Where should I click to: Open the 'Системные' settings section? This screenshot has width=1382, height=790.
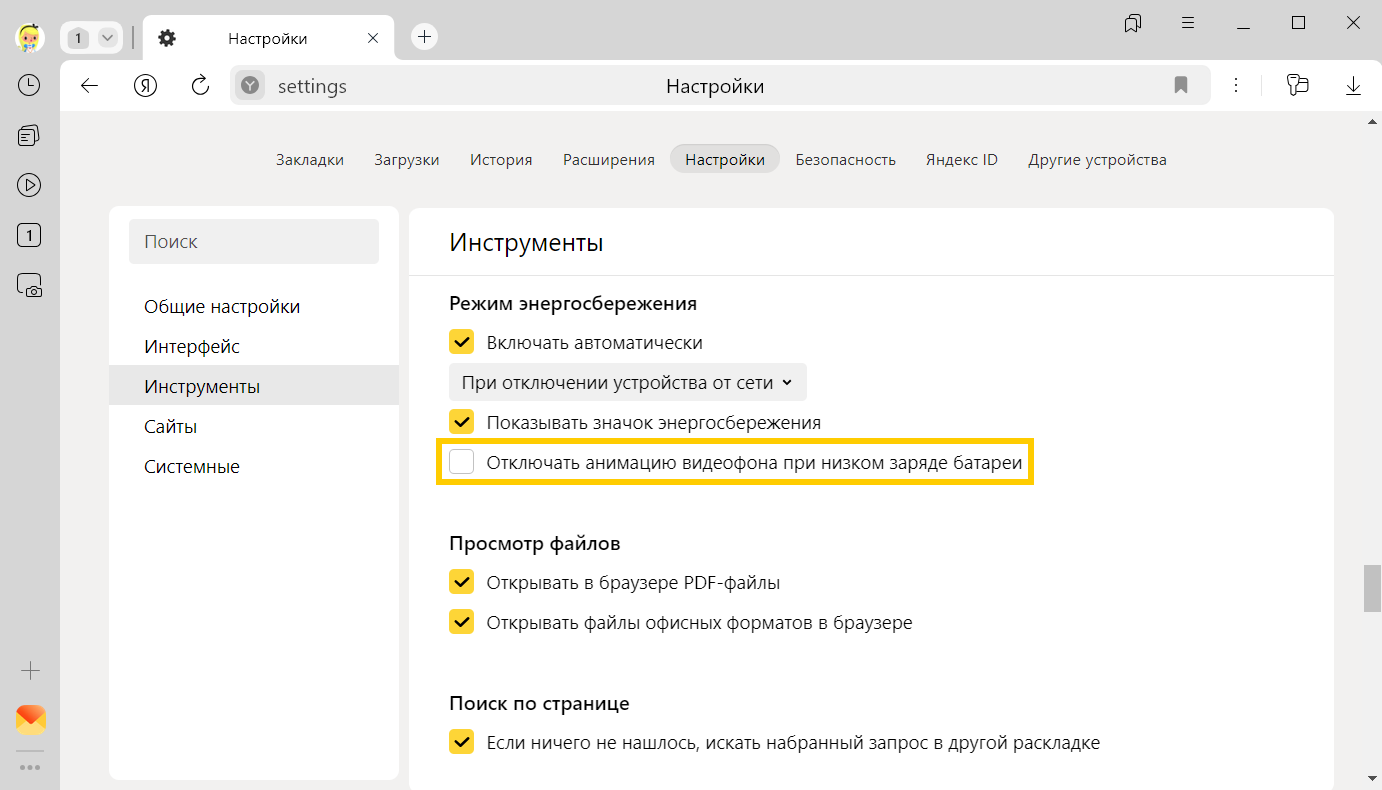(x=192, y=466)
